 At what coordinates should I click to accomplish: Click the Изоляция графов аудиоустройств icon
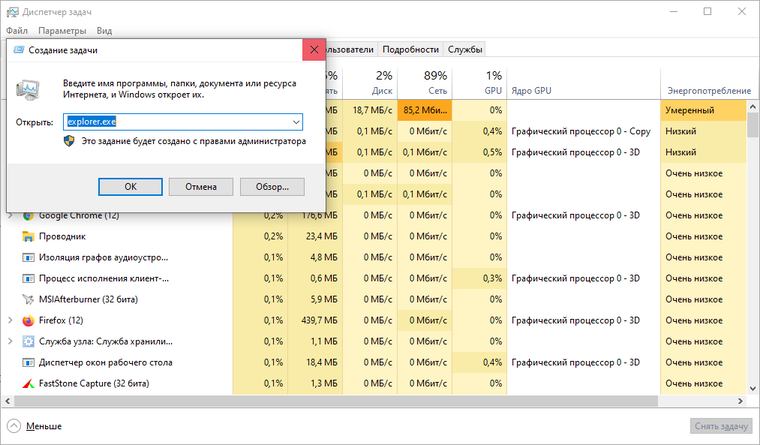click(28, 257)
